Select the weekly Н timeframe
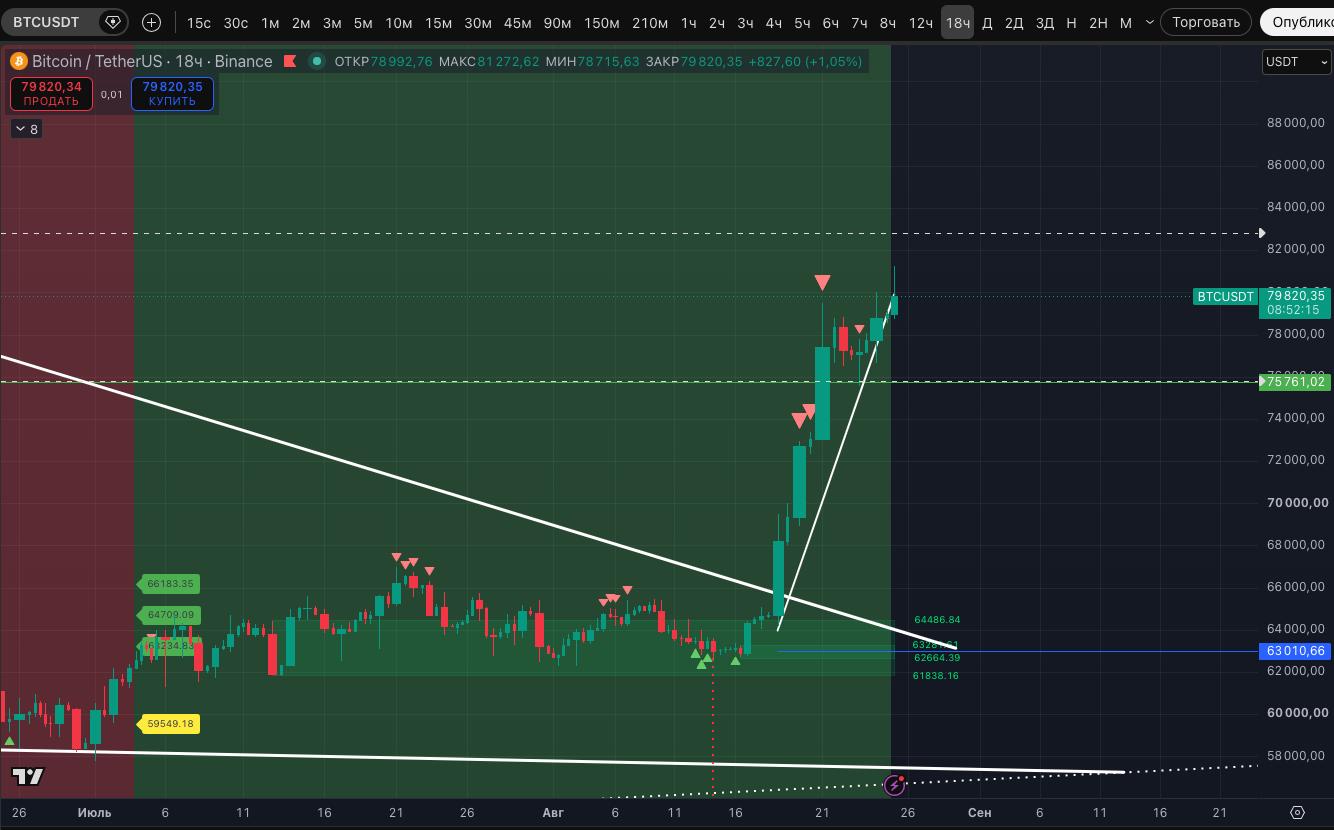Viewport: 1334px width, 830px height. [x=1071, y=22]
